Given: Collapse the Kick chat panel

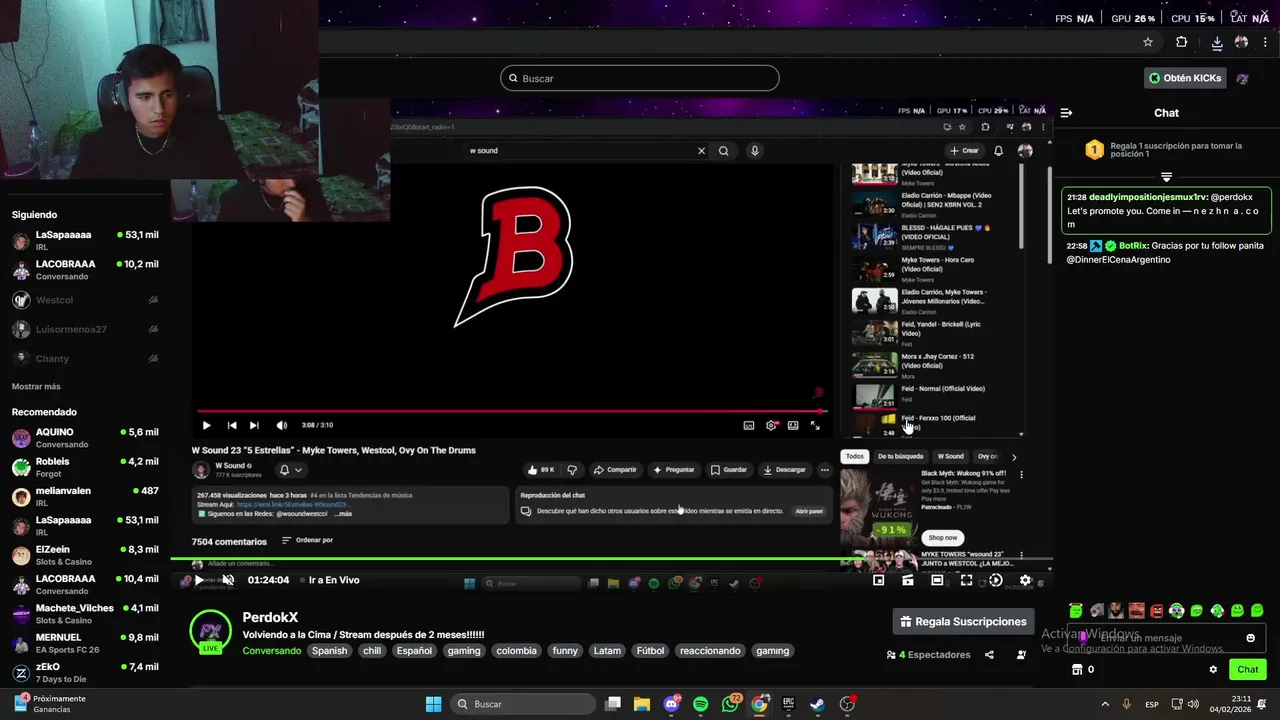Looking at the screenshot, I should [x=1066, y=113].
